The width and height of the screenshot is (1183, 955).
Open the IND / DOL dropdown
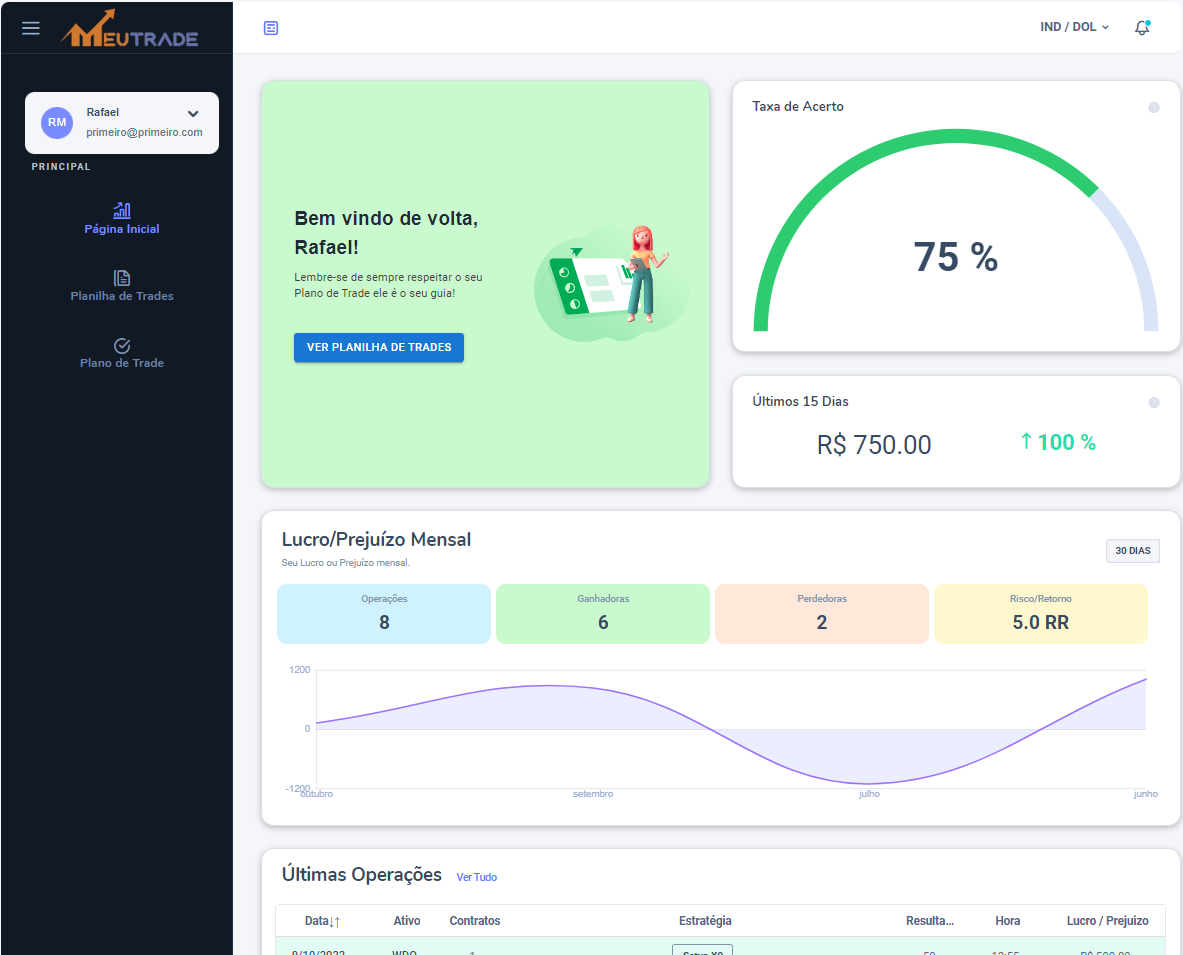tap(1074, 28)
